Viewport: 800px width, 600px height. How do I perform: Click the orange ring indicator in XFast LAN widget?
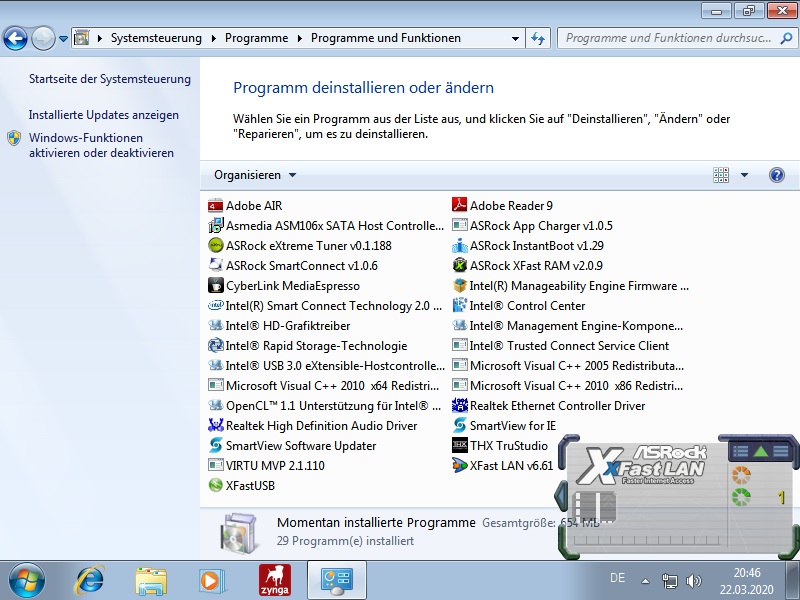click(741, 475)
